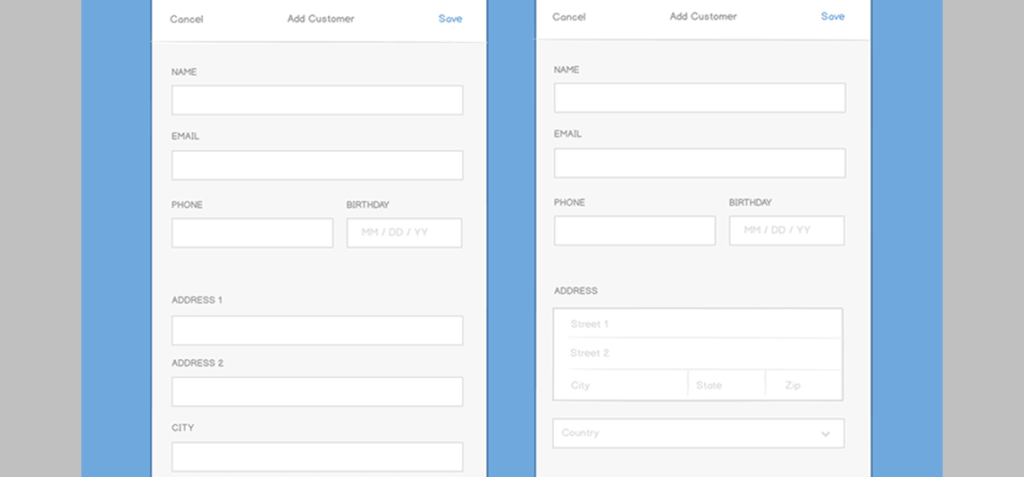Focus the Name input in the right form
The width and height of the screenshot is (1024, 477).
pyautogui.click(x=700, y=98)
